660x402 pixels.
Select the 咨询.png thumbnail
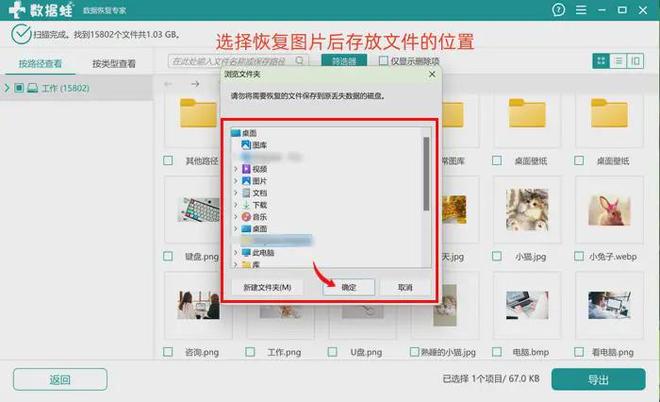[x=198, y=305]
